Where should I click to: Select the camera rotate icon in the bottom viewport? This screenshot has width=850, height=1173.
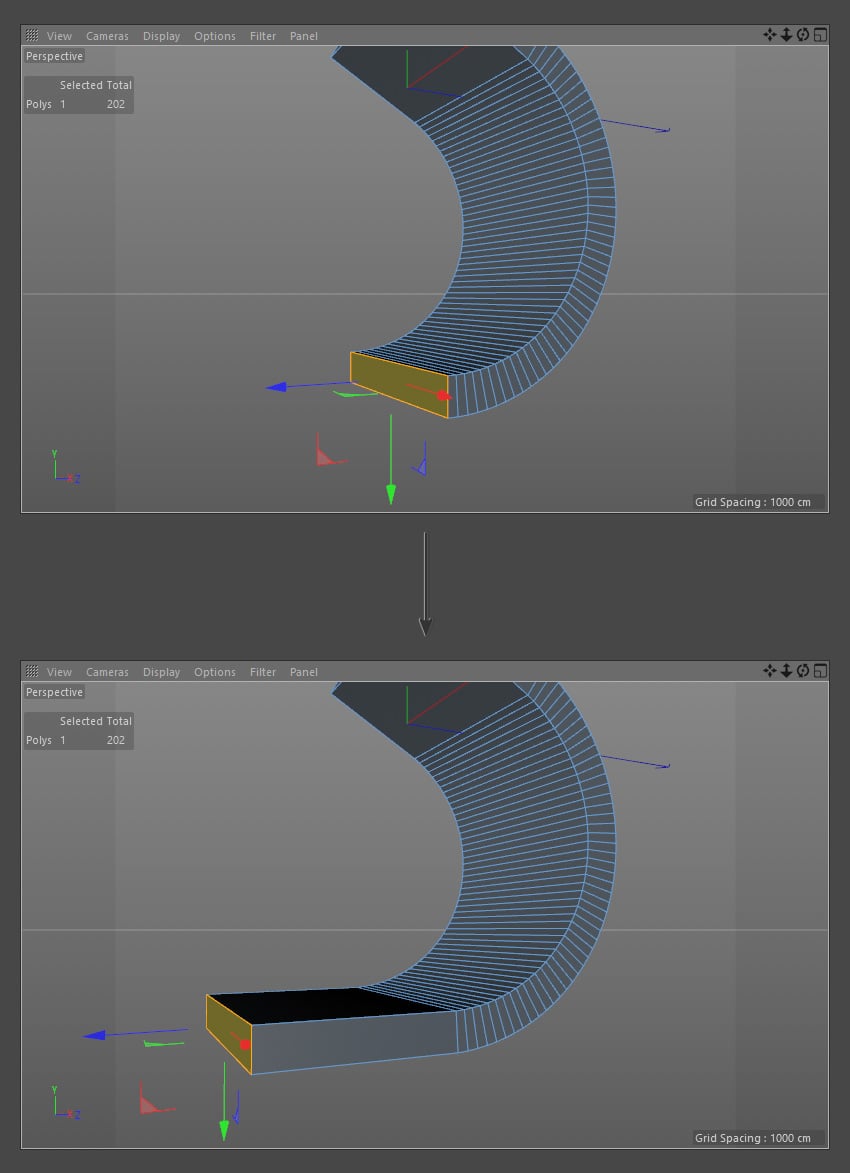[803, 670]
